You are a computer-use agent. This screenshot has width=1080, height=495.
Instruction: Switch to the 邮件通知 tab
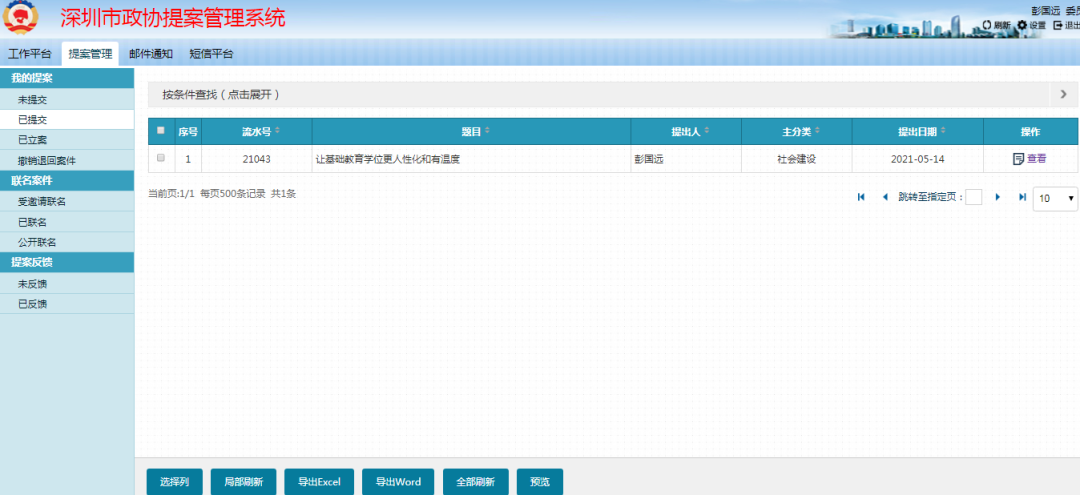(150, 54)
